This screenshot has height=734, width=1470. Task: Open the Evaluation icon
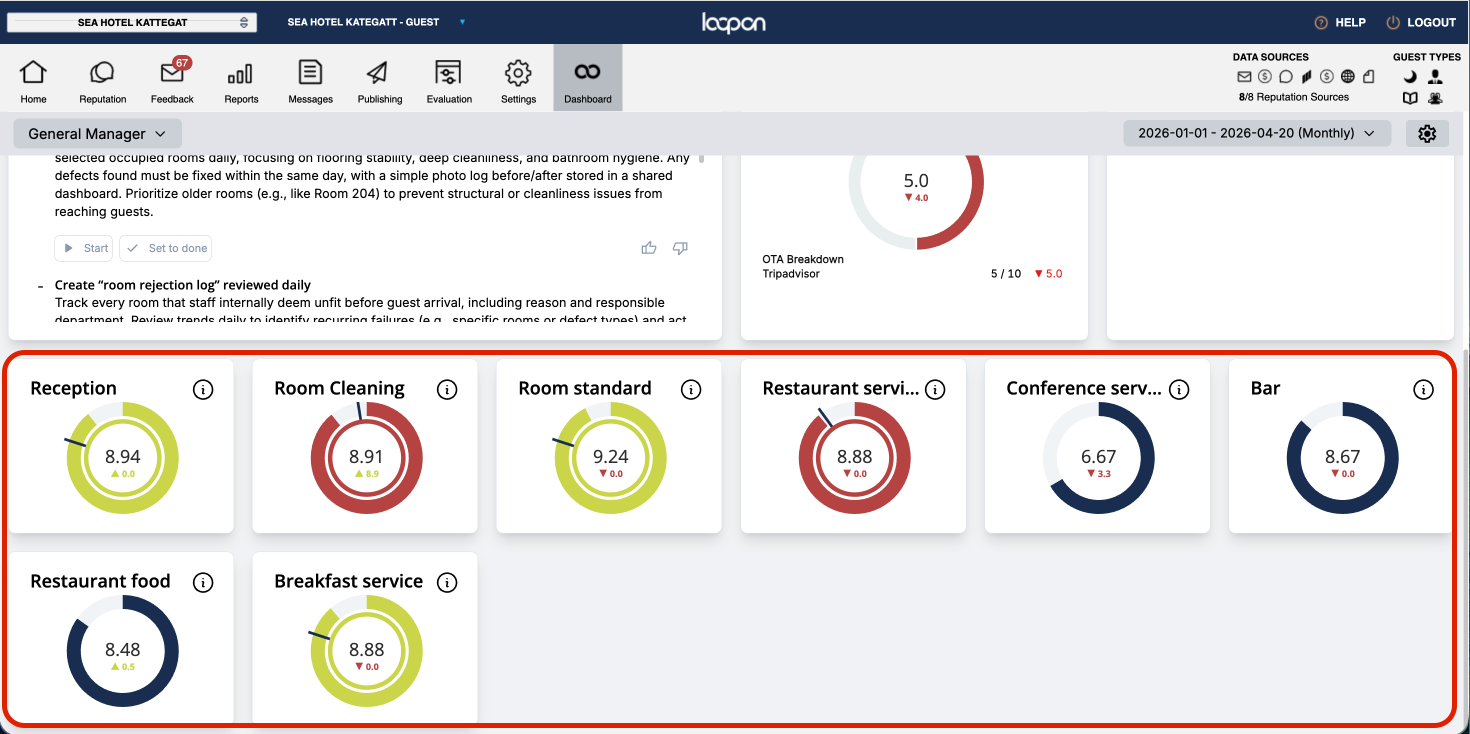448,73
